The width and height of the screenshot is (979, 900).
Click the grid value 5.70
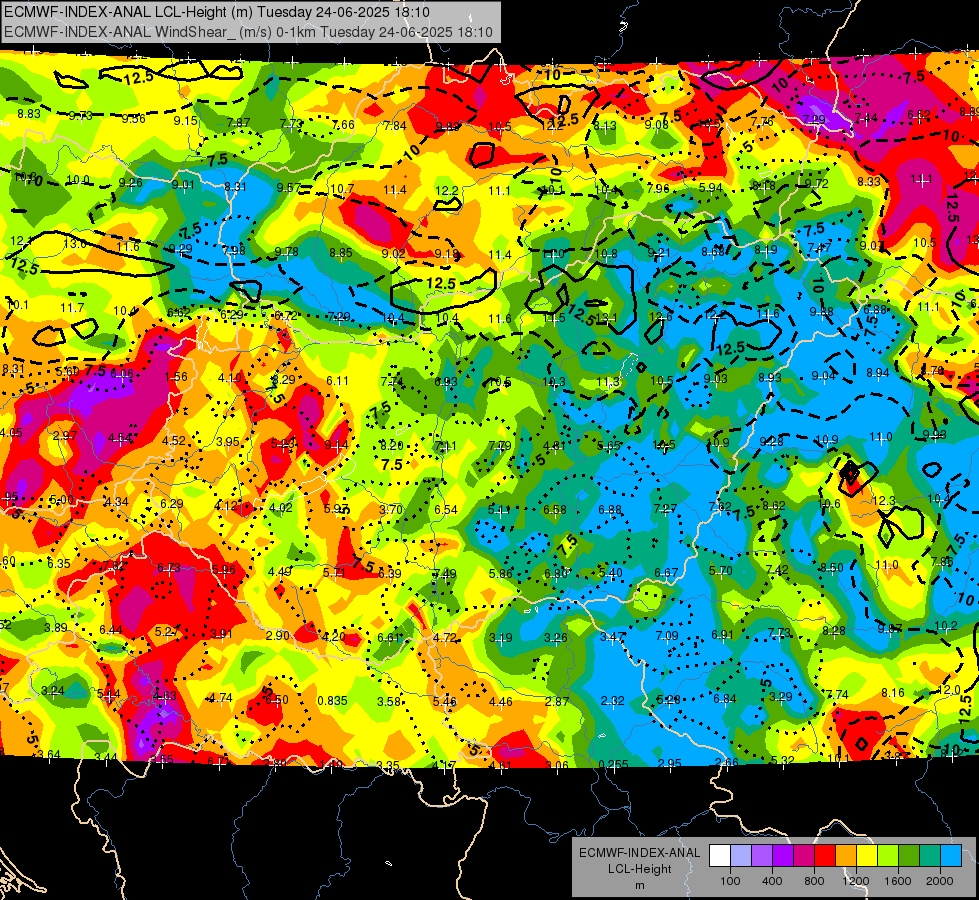coord(721,571)
